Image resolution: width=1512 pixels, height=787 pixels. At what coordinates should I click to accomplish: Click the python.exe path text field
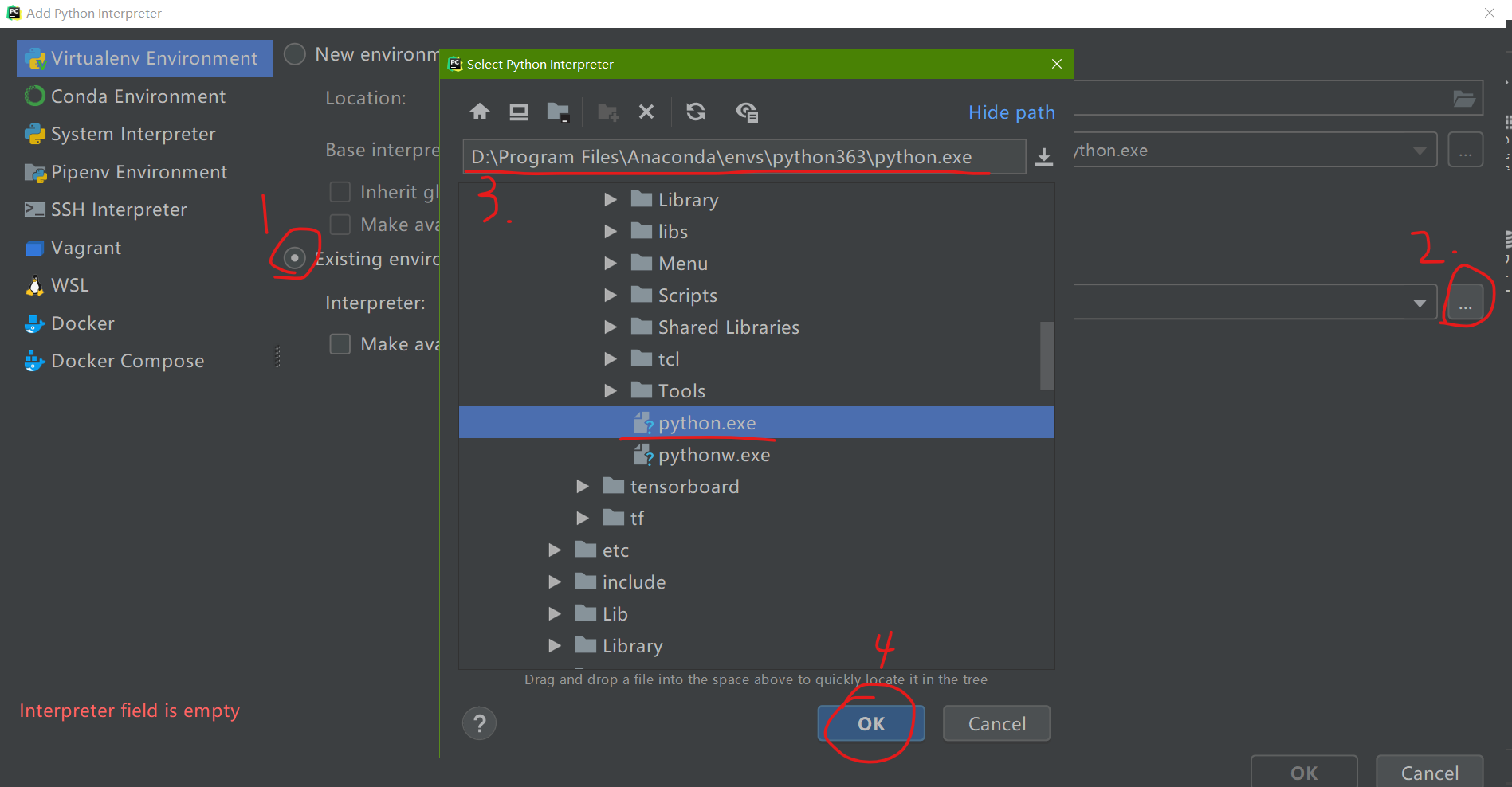(x=744, y=157)
